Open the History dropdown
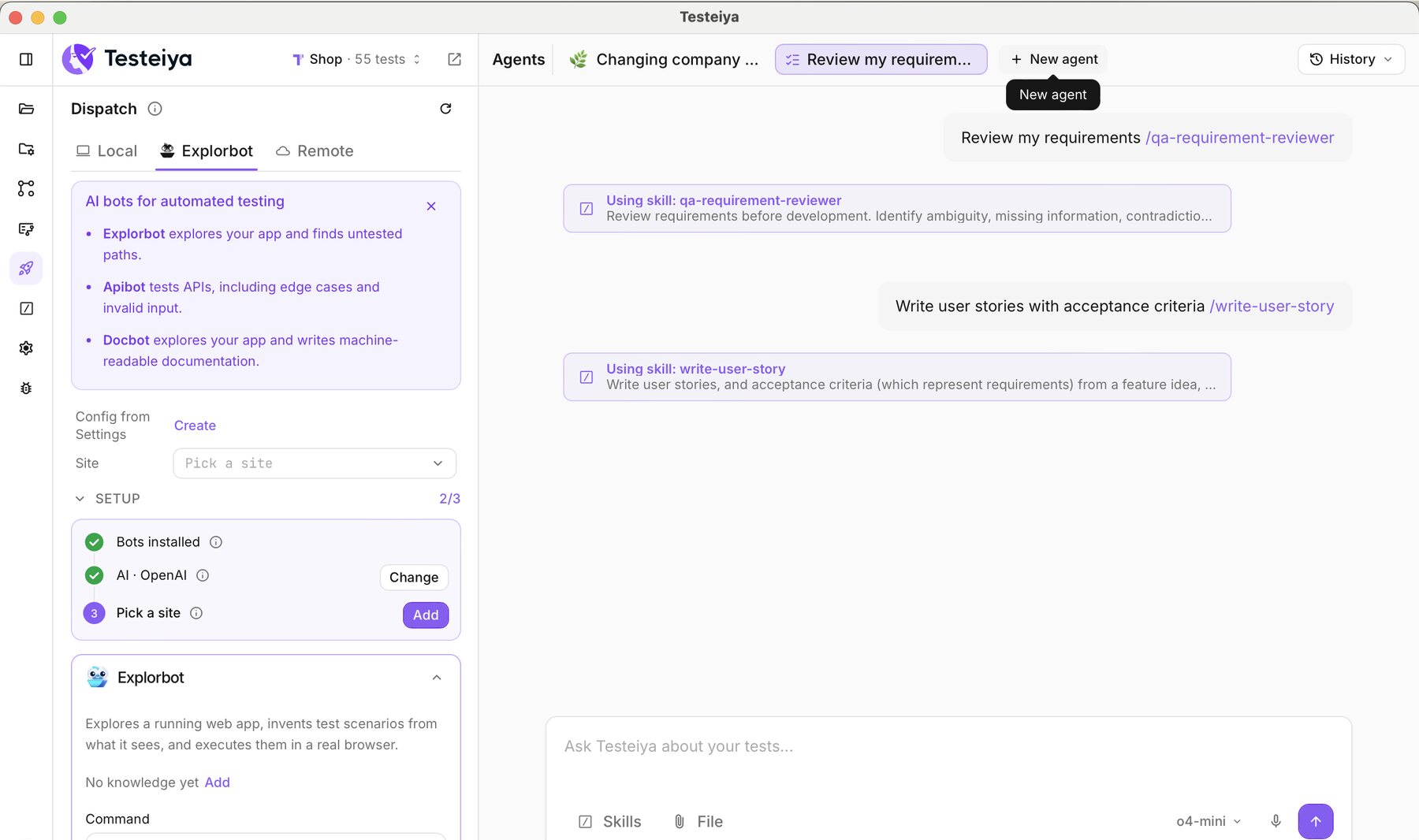 [1351, 59]
